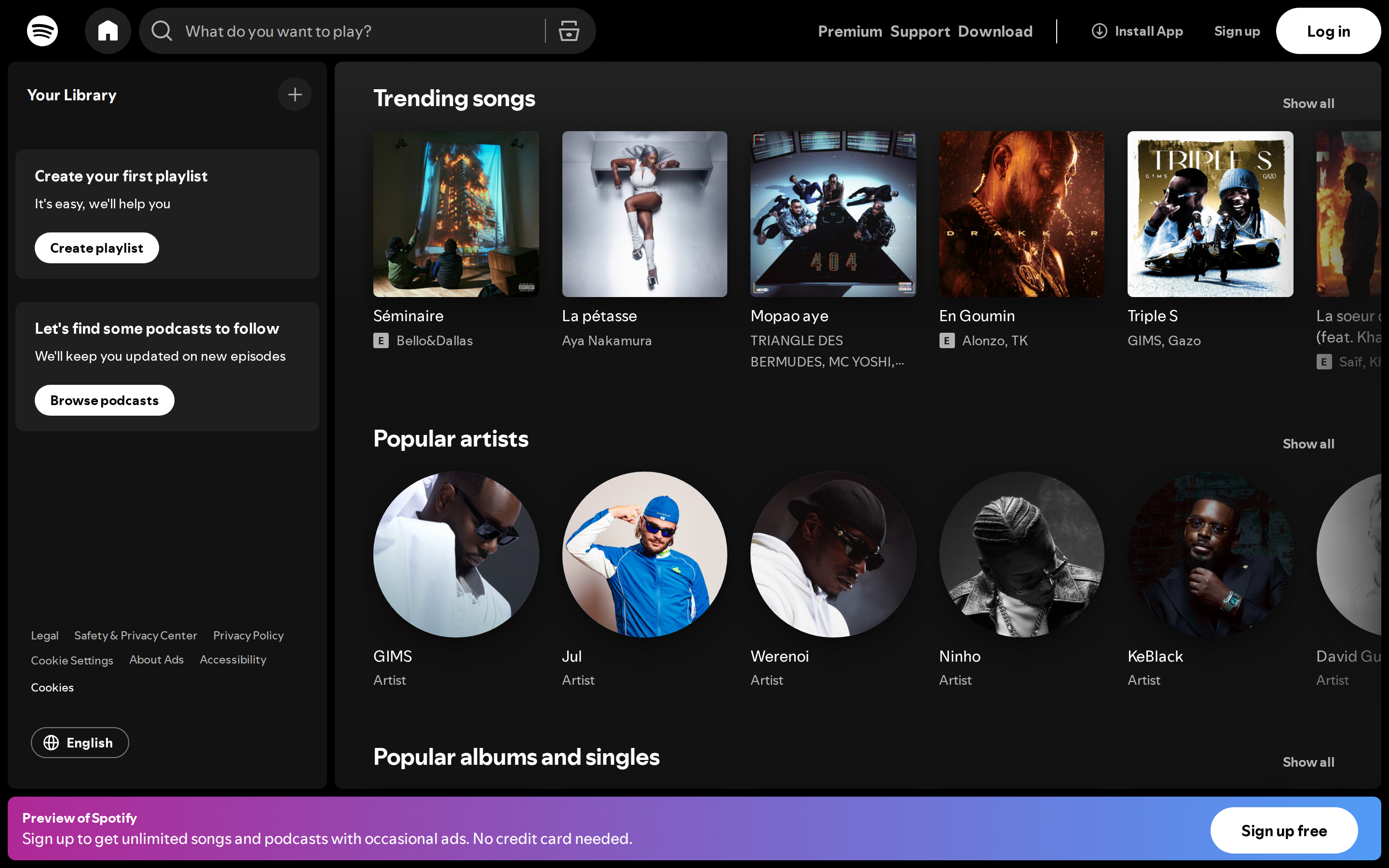This screenshot has width=1389, height=868.
Task: Open the Séminaire cover art
Action: 456,214
